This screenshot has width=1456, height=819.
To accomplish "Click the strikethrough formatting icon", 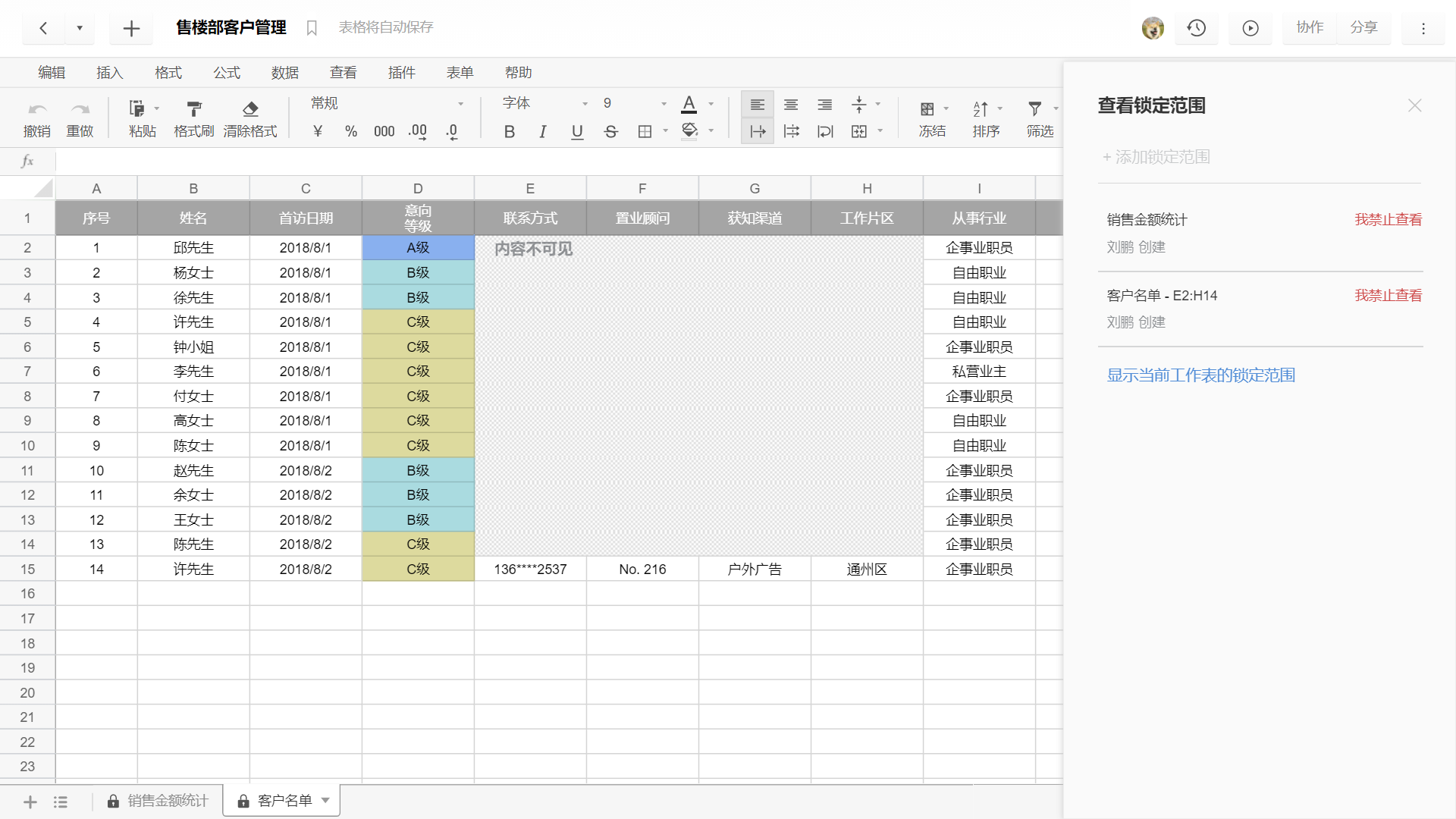I will tap(610, 132).
